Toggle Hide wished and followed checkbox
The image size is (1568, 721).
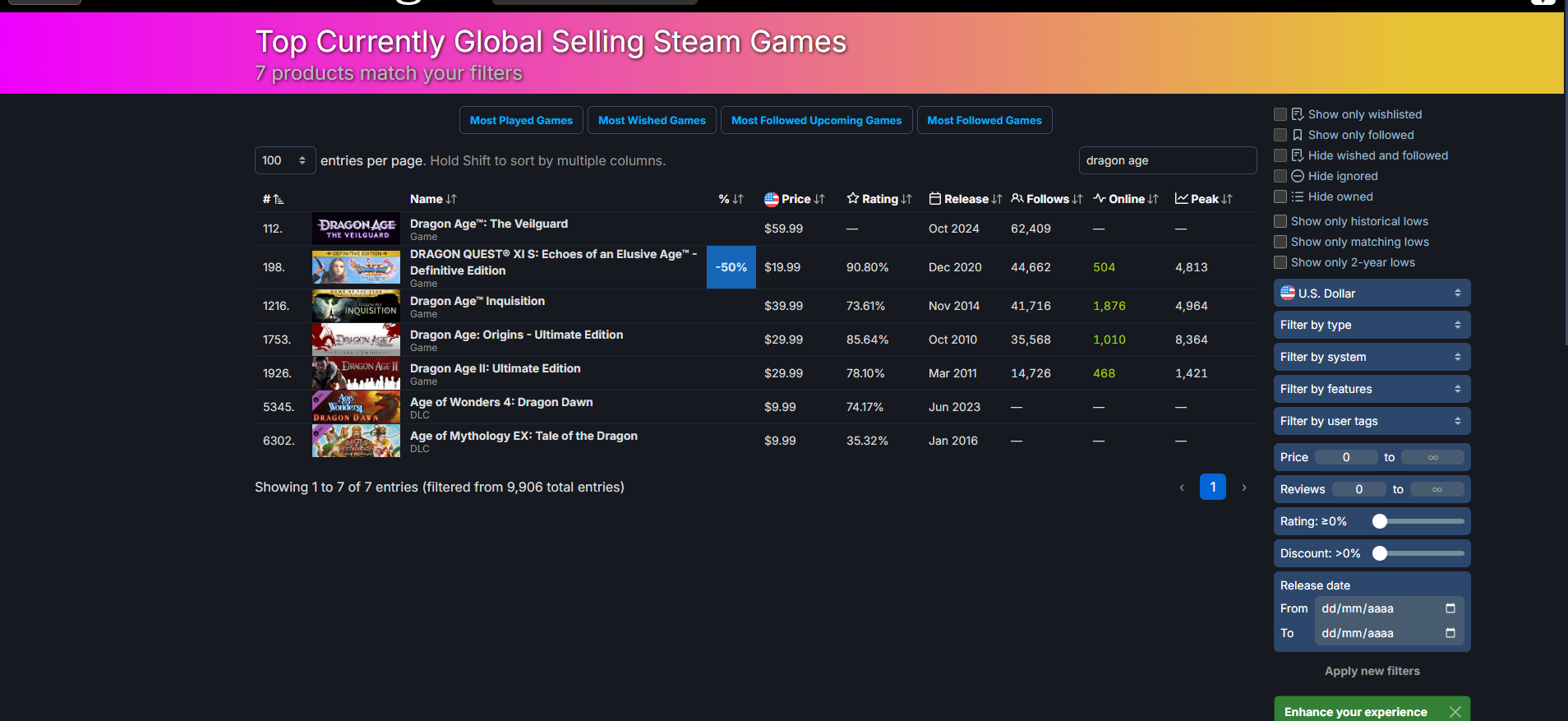tap(1280, 155)
